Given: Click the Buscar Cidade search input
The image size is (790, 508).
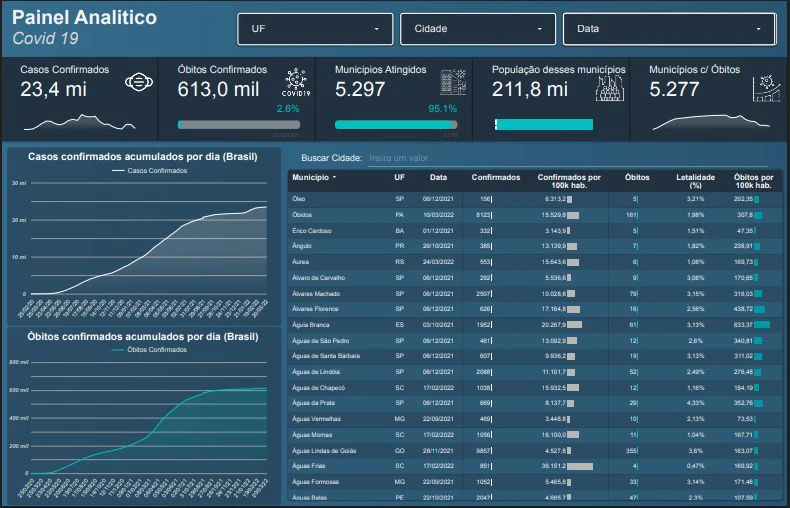Looking at the screenshot, I should [x=568, y=158].
